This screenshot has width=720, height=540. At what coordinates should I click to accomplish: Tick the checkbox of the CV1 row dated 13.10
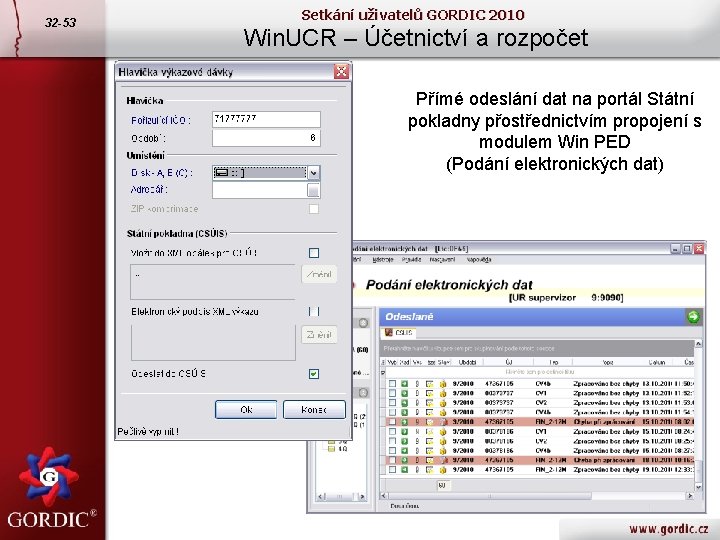pos(392,393)
